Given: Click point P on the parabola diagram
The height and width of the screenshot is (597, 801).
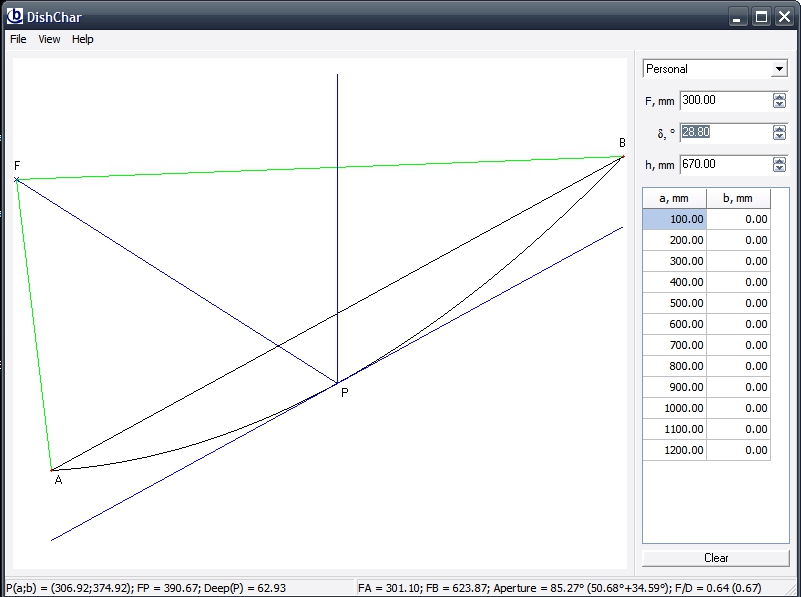Looking at the screenshot, I should point(337,382).
